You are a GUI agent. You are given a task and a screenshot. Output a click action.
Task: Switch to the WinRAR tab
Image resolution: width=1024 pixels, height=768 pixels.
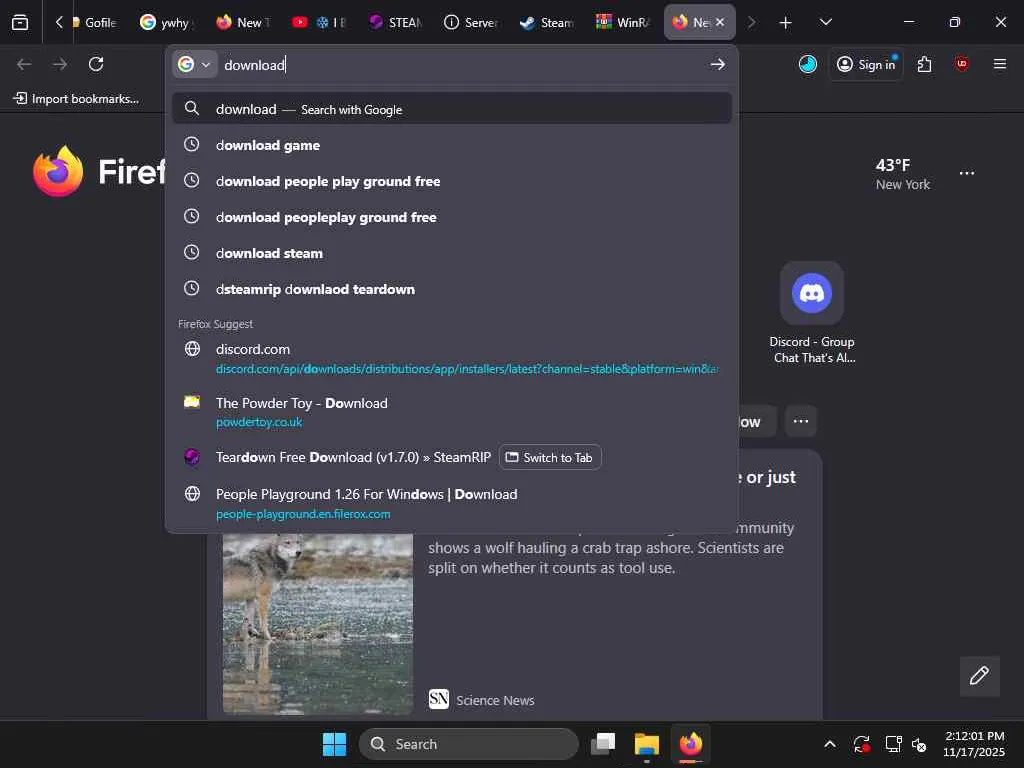[x=623, y=22]
